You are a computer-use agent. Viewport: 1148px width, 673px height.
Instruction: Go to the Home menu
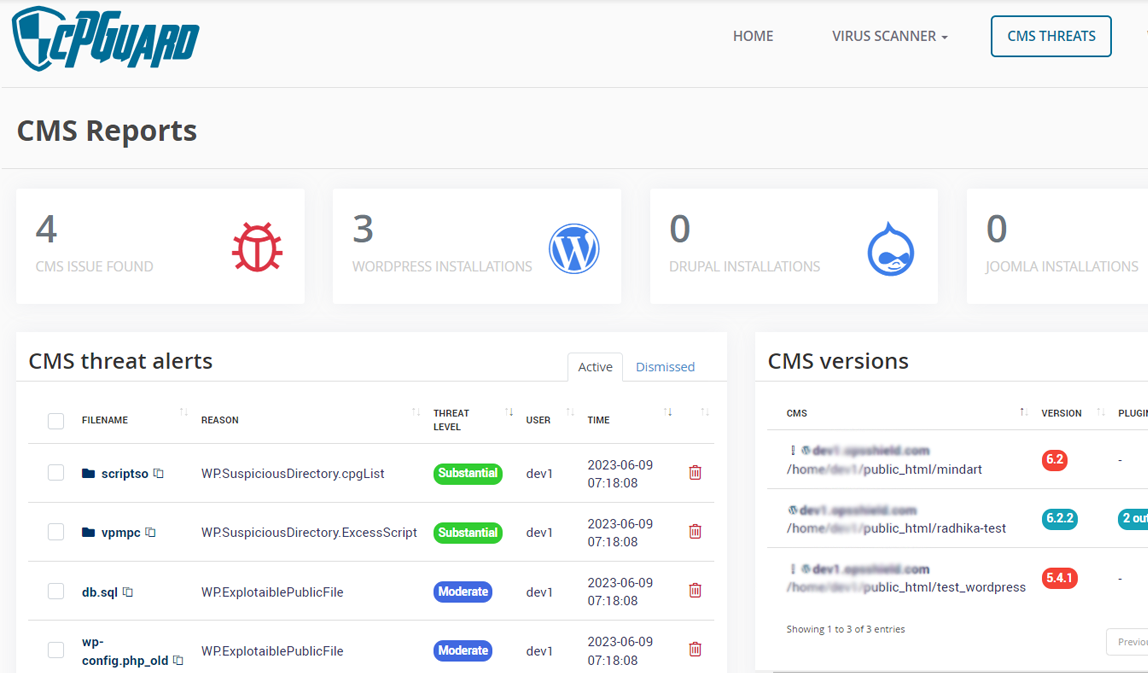point(753,36)
